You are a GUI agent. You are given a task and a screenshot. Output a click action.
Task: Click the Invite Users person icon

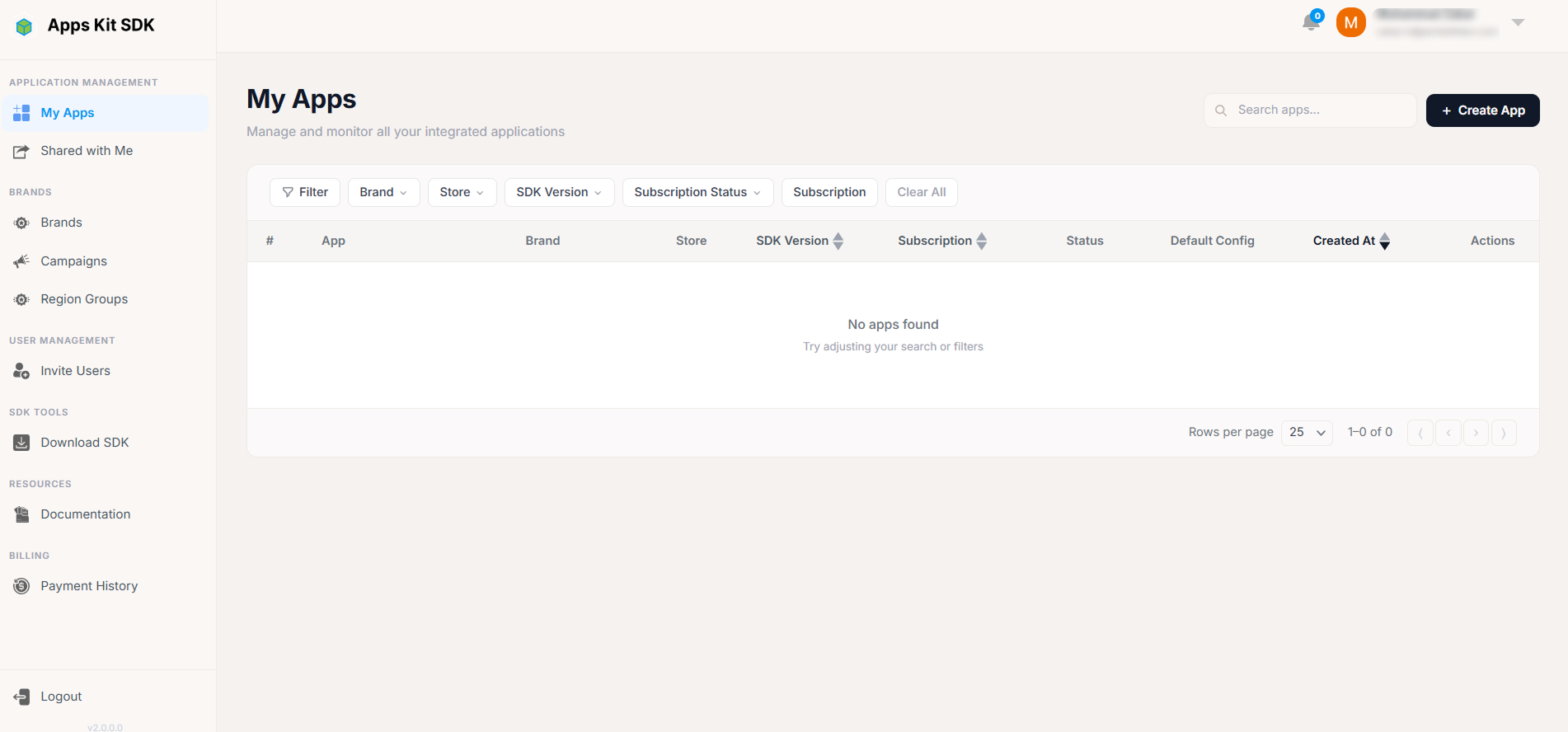pos(21,371)
